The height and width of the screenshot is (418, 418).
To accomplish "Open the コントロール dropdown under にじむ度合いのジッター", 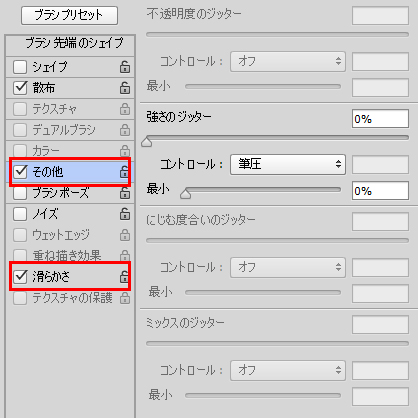I will pos(288,267).
